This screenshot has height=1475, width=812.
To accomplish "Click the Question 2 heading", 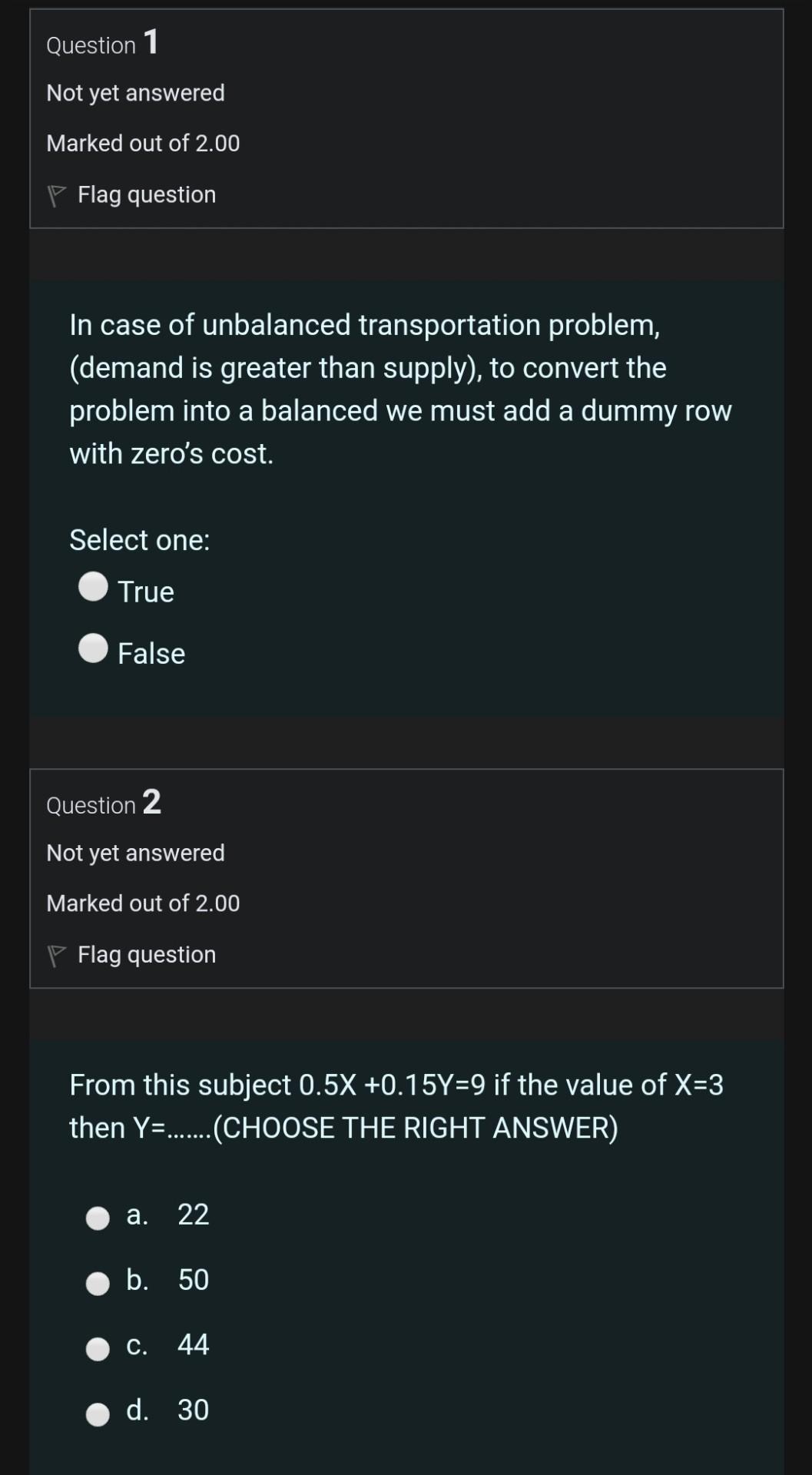I will 102,804.
